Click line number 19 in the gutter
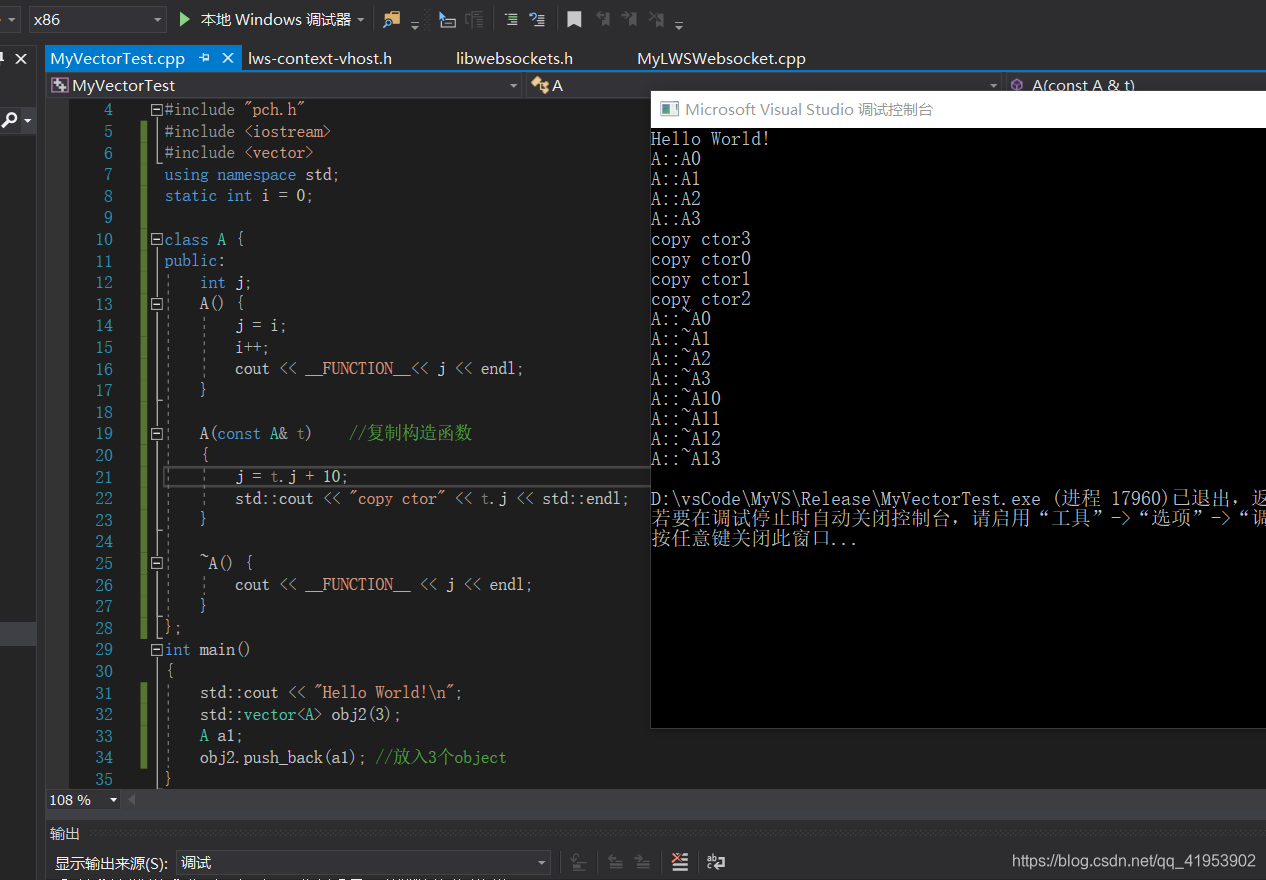Screen dimensions: 1266x880 [x=104, y=433]
